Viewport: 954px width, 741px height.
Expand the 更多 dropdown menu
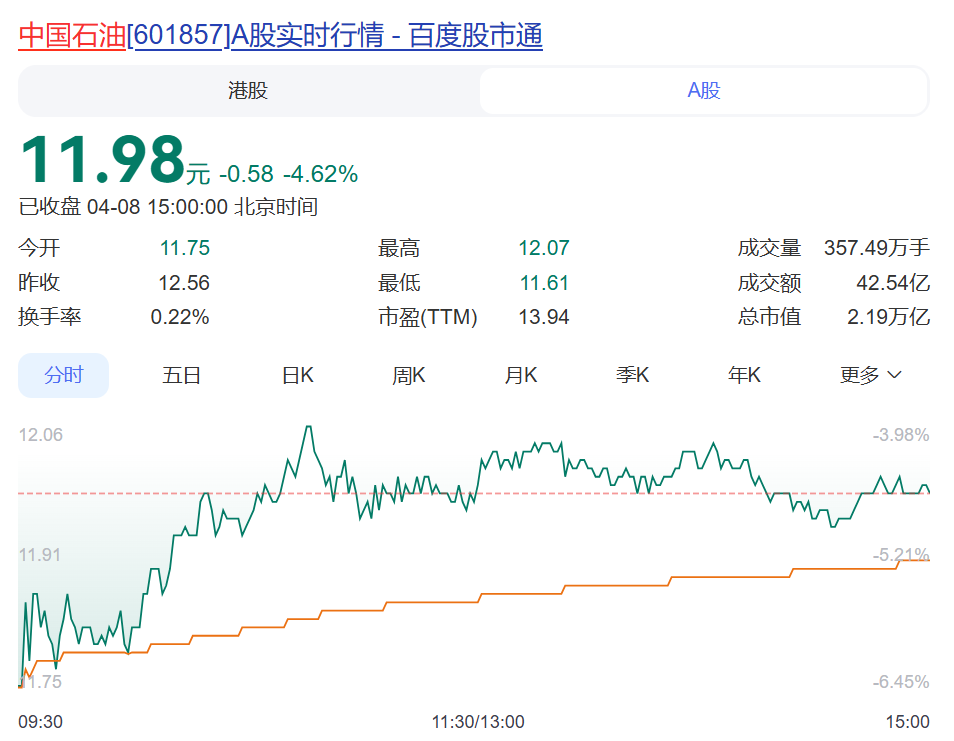pyautogui.click(x=868, y=374)
